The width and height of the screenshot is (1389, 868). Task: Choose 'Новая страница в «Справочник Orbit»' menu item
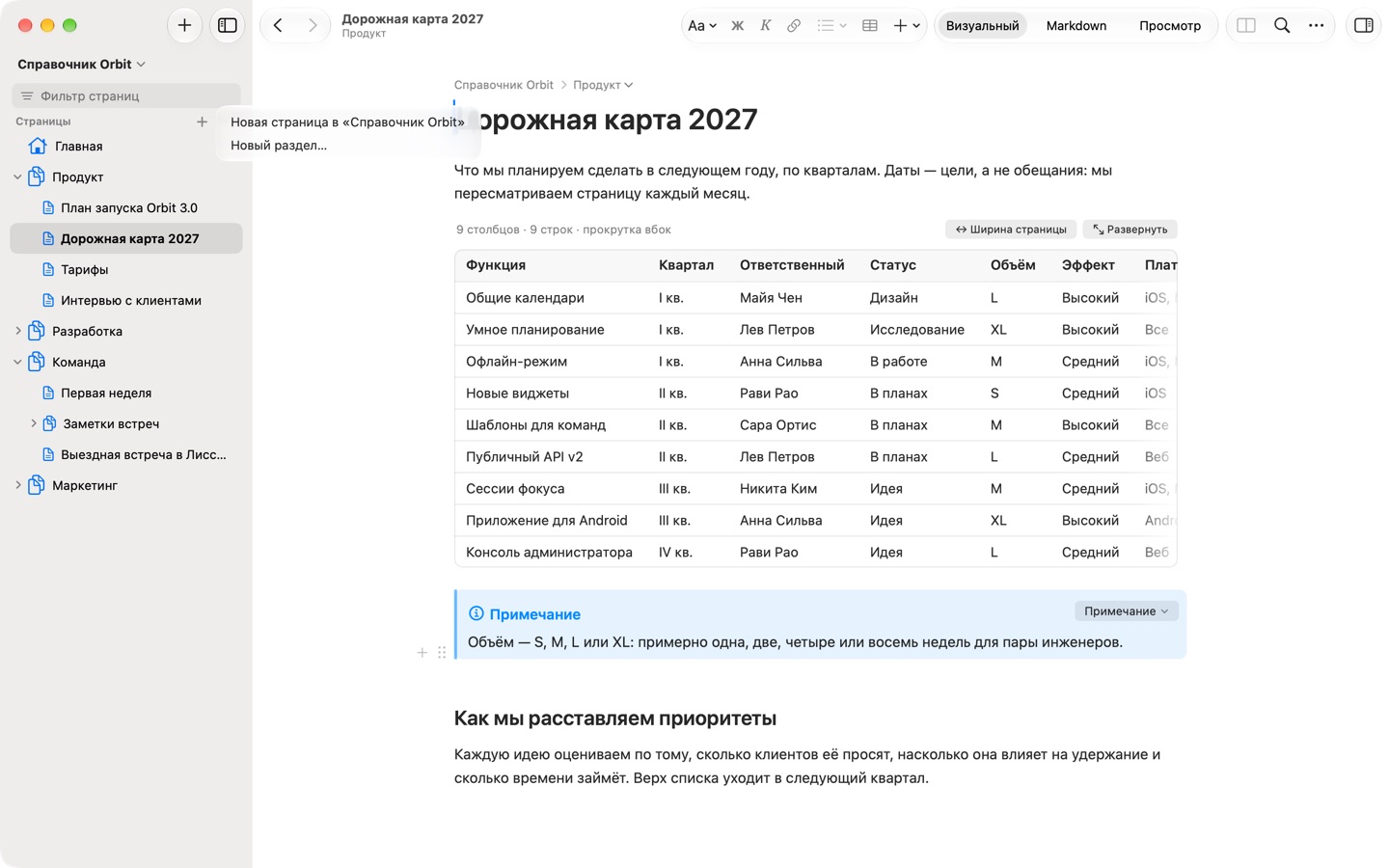coord(347,122)
